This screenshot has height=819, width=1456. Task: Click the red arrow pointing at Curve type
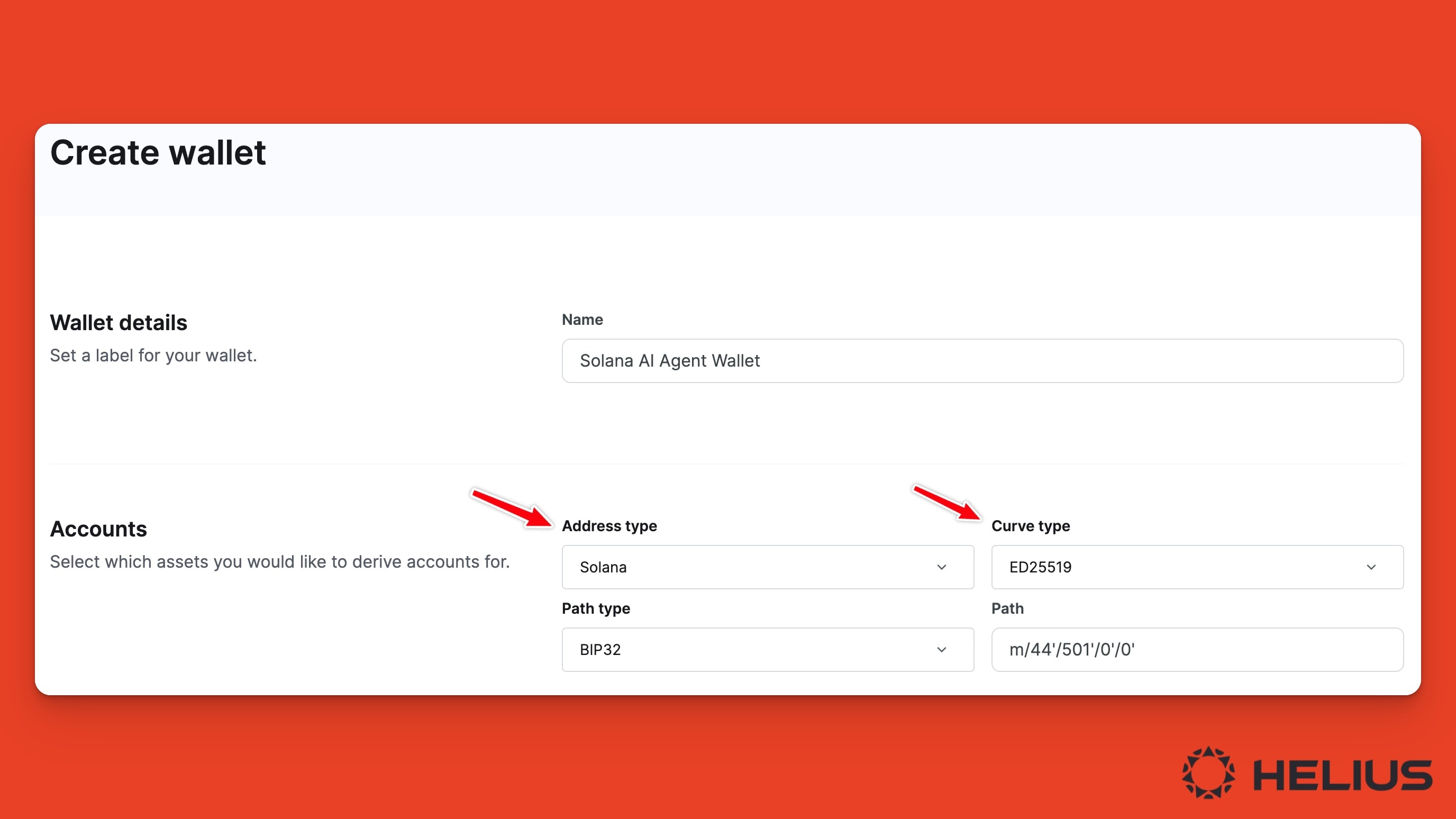click(x=946, y=502)
